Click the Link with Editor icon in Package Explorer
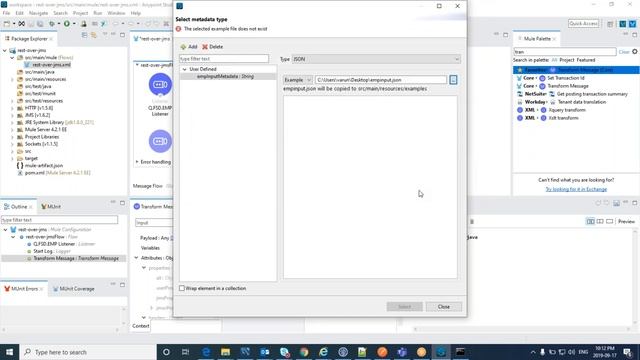 [93, 36]
